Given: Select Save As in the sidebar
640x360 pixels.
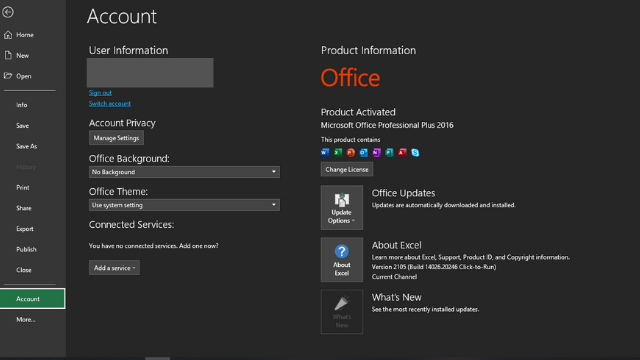Looking at the screenshot, I should [27, 146].
